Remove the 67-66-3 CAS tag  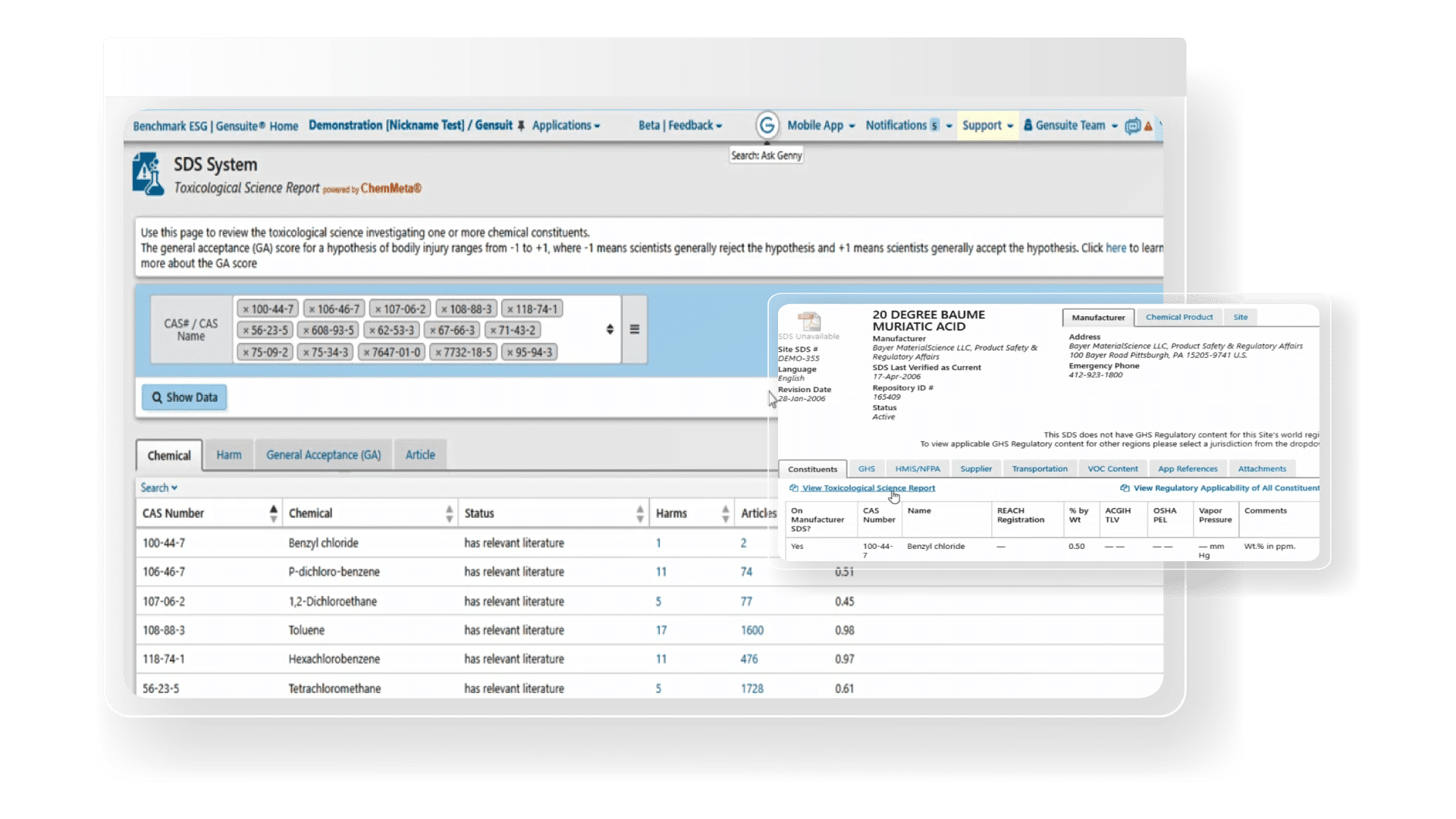tap(432, 331)
